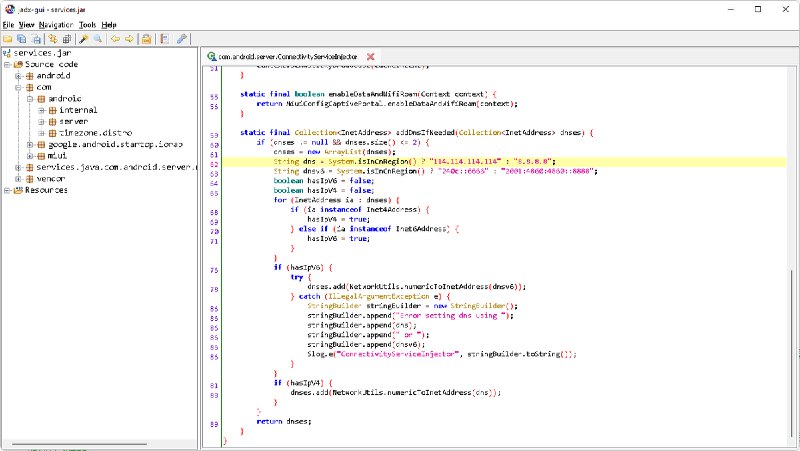Image resolution: width=800 pixels, height=451 pixels.
Task: Open preferences with the wrench icon
Action: tap(181, 39)
